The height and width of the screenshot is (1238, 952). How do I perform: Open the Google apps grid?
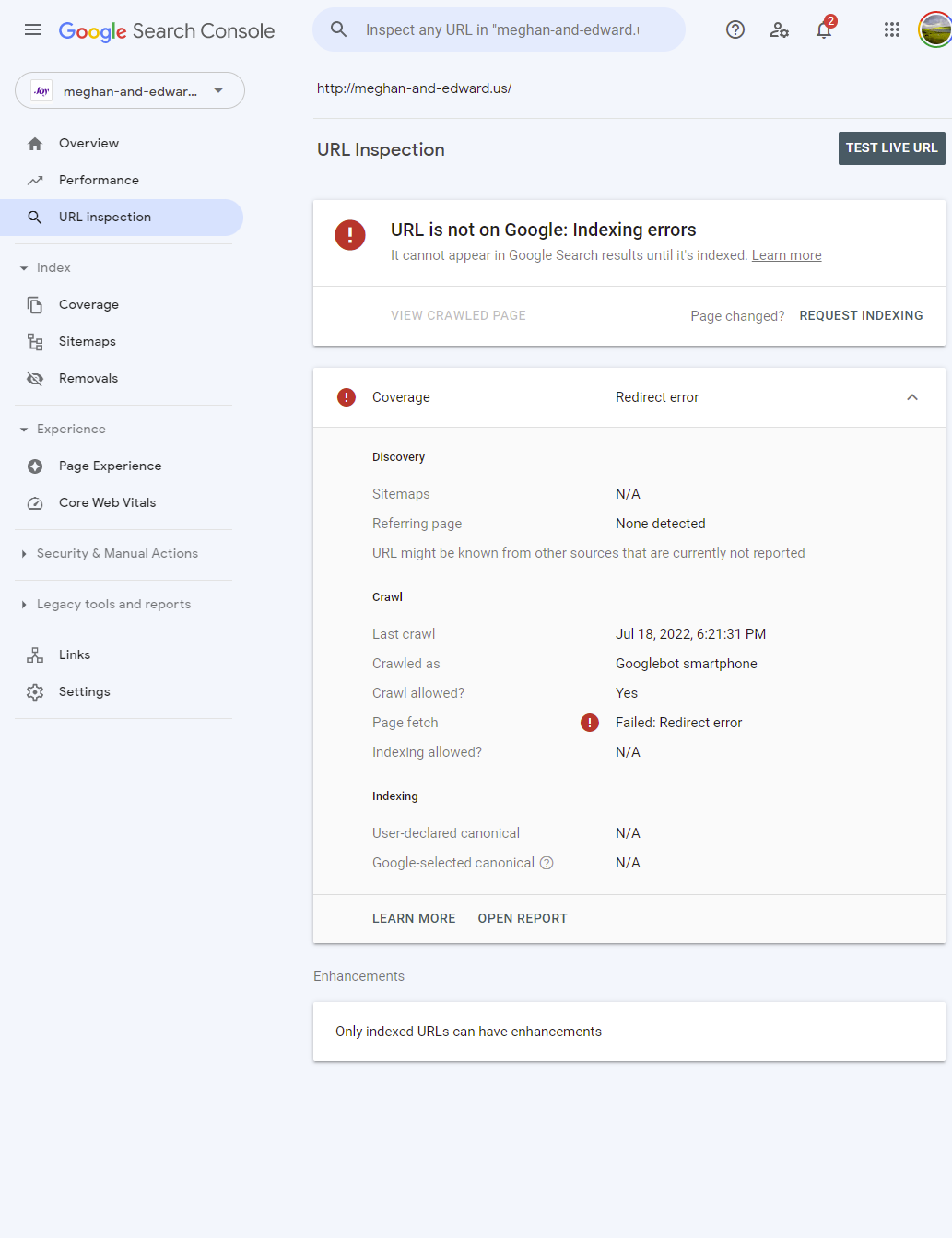click(x=892, y=30)
